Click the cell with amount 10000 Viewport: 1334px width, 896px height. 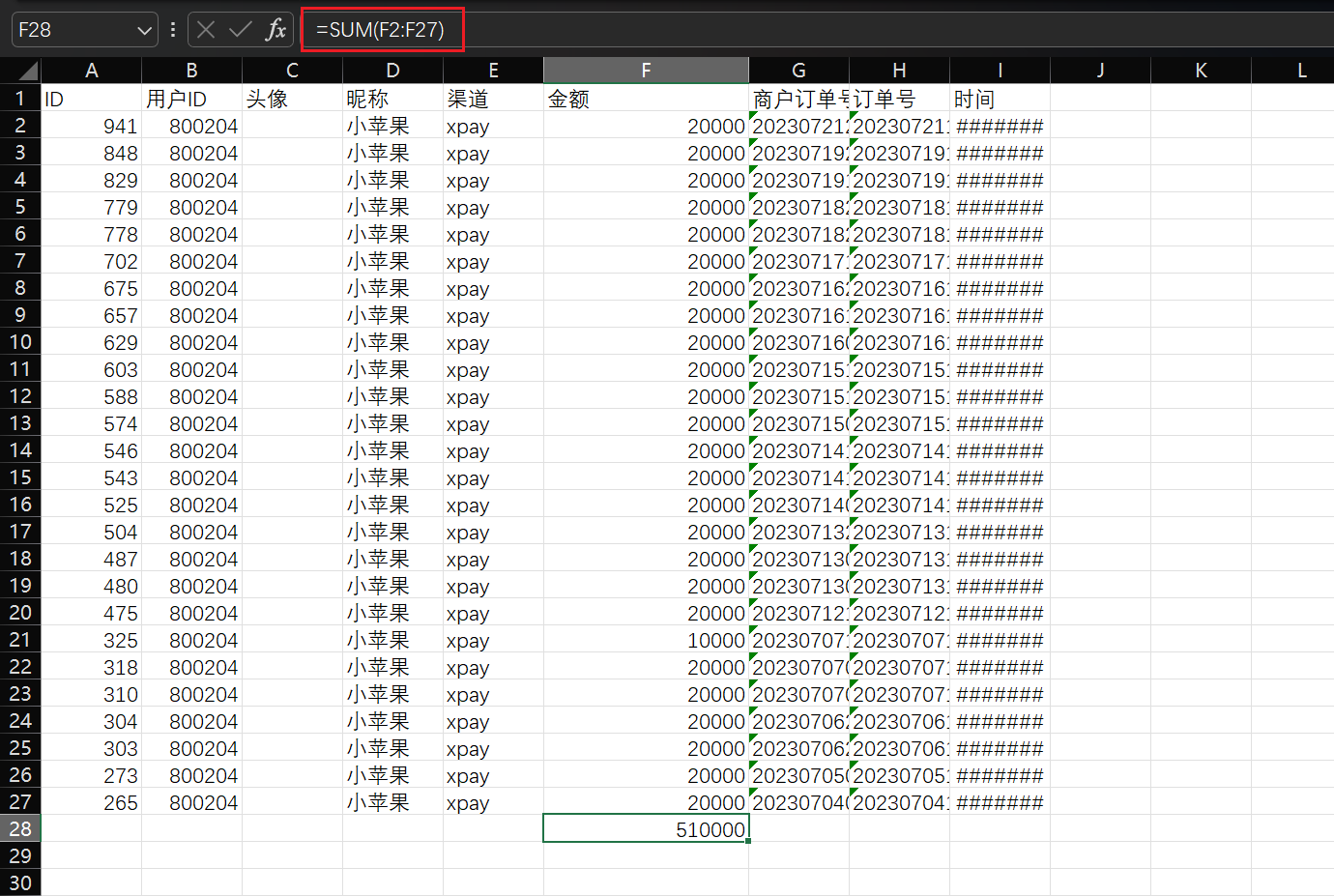(x=646, y=640)
